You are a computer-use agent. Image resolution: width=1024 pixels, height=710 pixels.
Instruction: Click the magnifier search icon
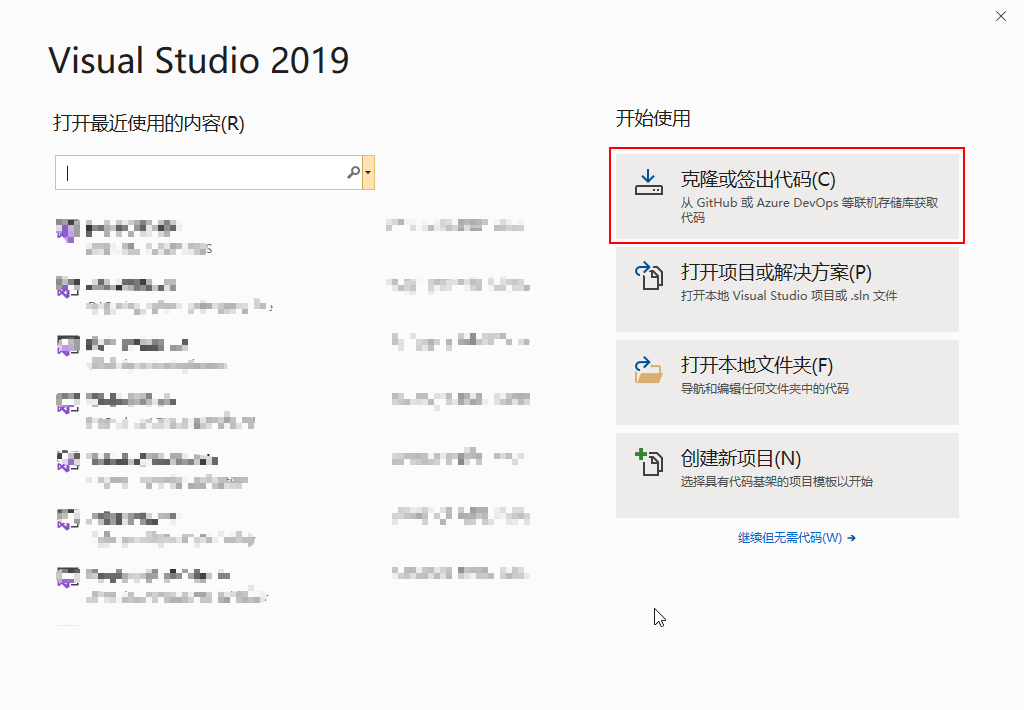click(353, 172)
